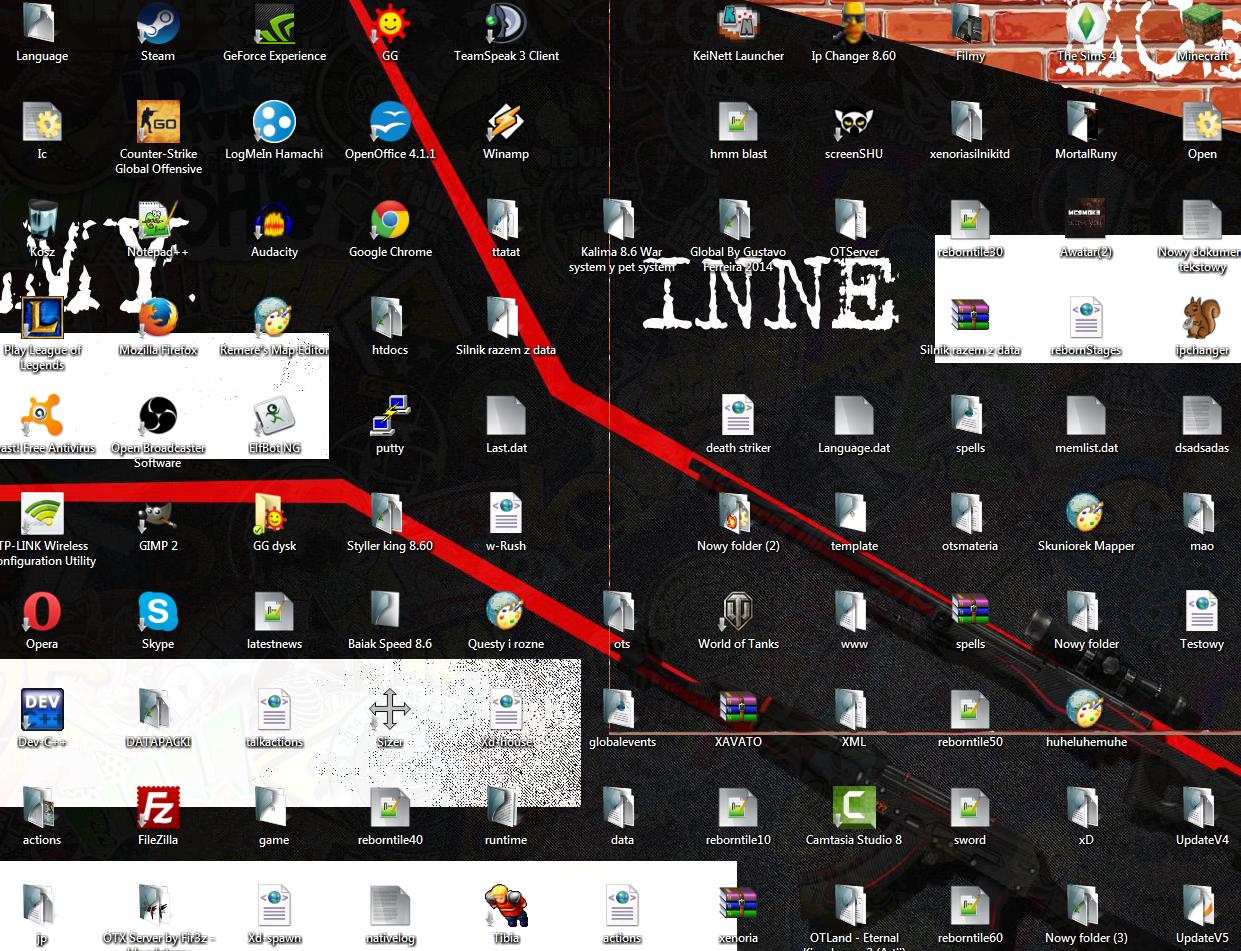1241x951 pixels.
Task: Select the Sizer icon
Action: point(390,710)
